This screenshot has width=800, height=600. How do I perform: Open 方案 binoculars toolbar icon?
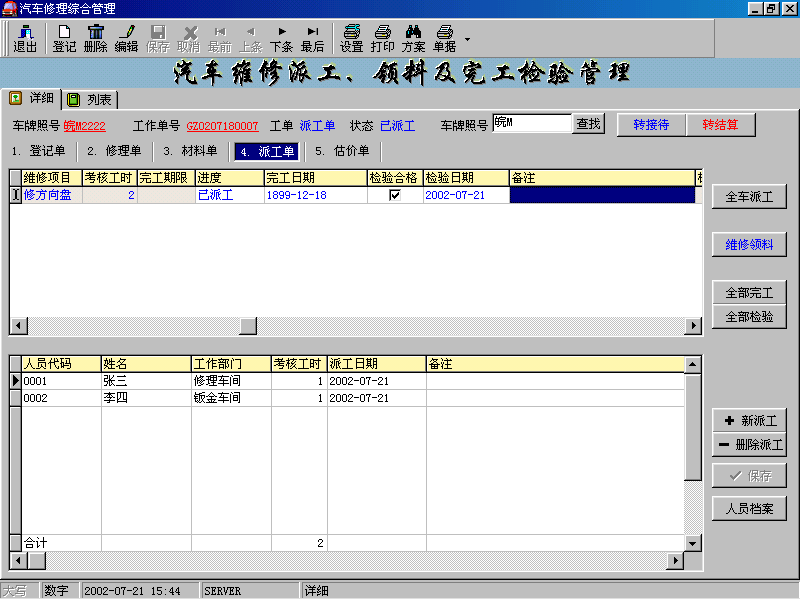(413, 38)
